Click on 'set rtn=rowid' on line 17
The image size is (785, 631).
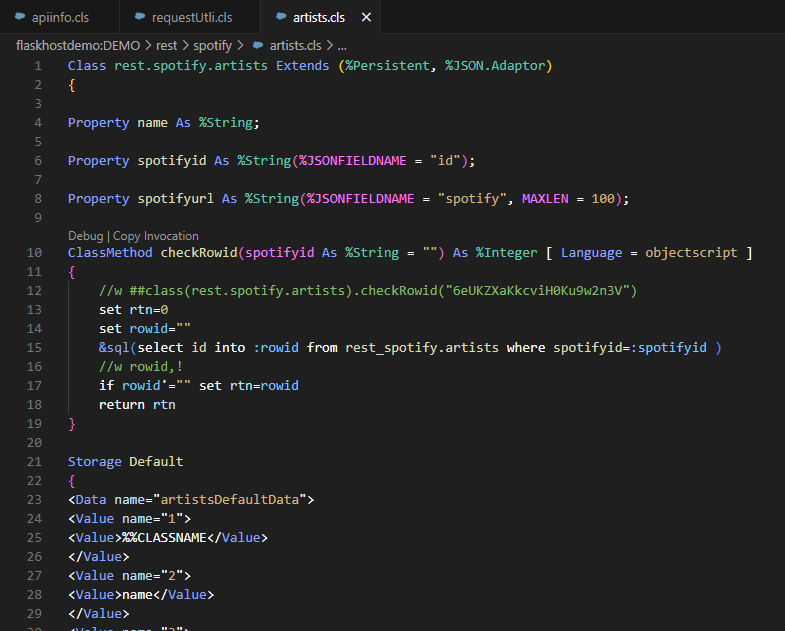pos(249,386)
